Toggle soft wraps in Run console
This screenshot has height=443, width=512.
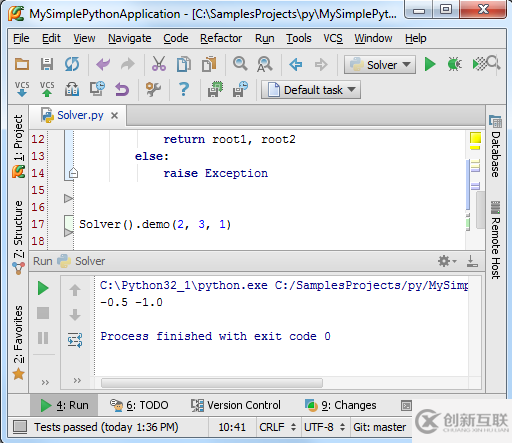(x=75, y=340)
